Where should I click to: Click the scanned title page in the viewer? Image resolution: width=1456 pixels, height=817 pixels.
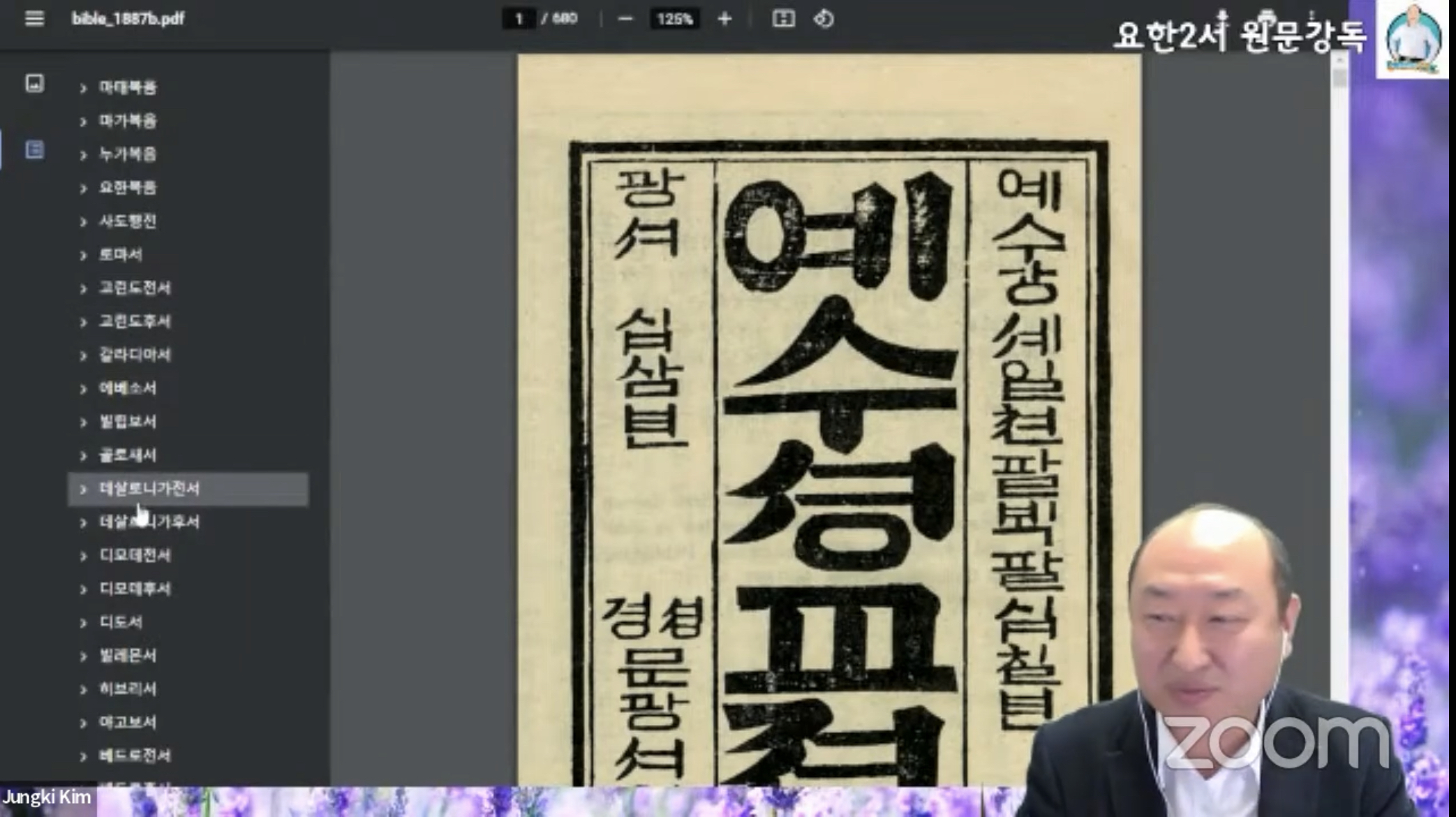pyautogui.click(x=829, y=419)
